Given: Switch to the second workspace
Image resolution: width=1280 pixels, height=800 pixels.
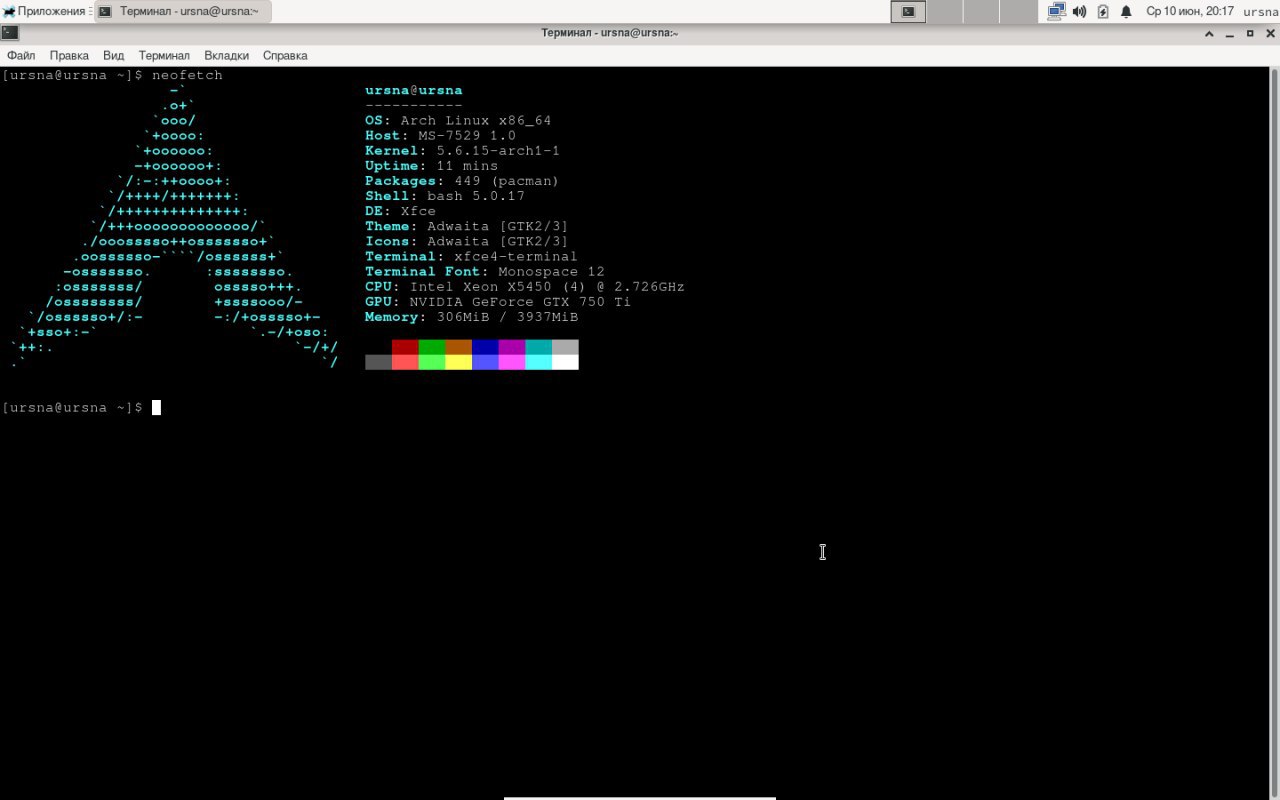Looking at the screenshot, I should 945,11.
